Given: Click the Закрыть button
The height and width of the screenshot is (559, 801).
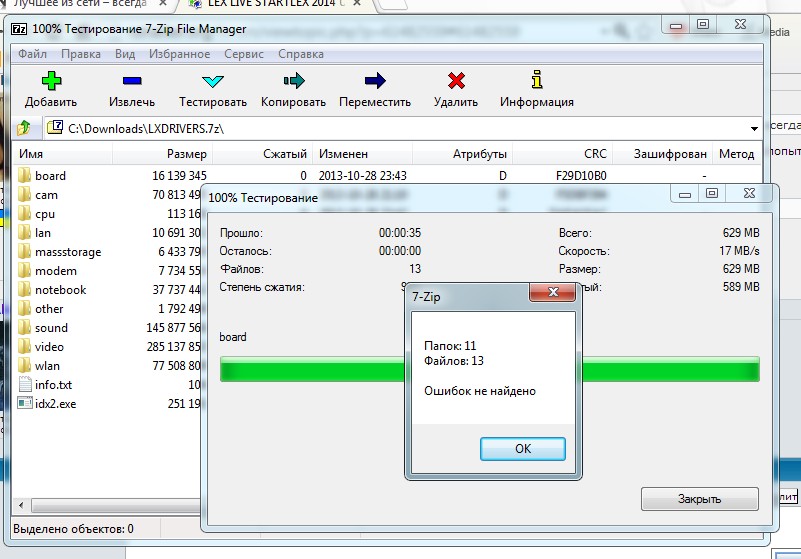Looking at the screenshot, I should click(699, 499).
